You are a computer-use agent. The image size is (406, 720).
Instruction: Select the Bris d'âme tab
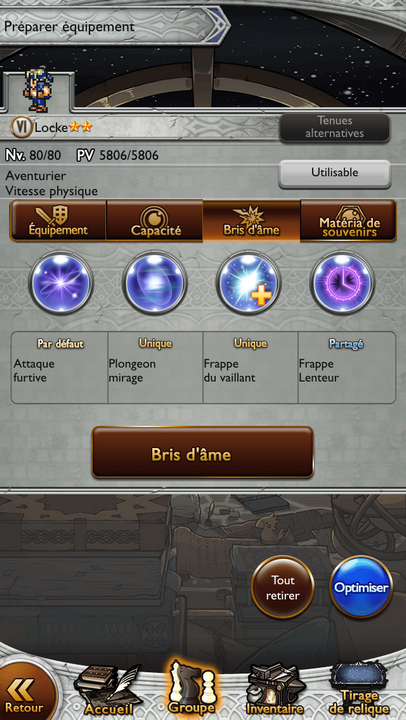(x=251, y=220)
